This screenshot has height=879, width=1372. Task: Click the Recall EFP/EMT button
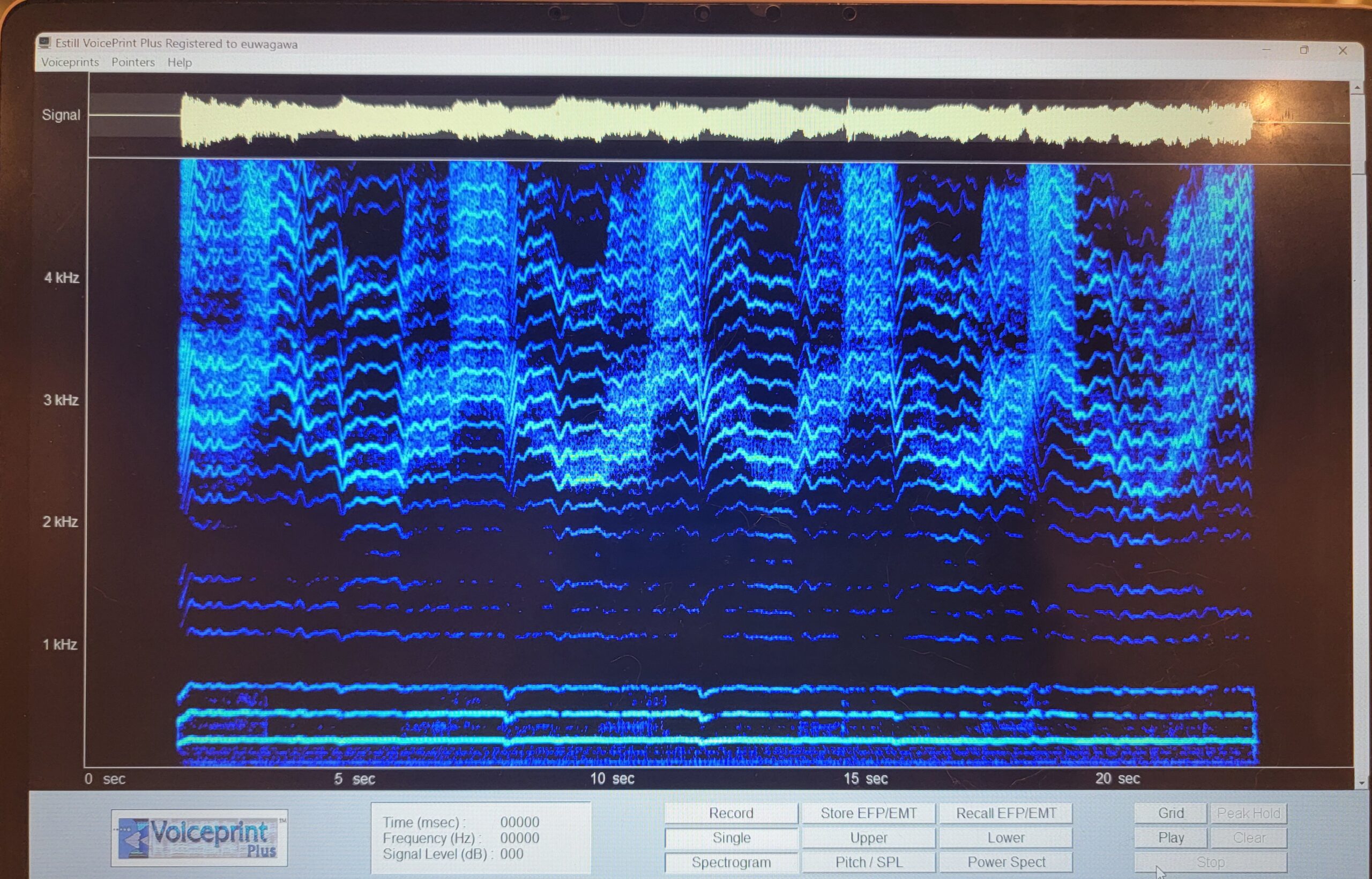tap(1006, 813)
